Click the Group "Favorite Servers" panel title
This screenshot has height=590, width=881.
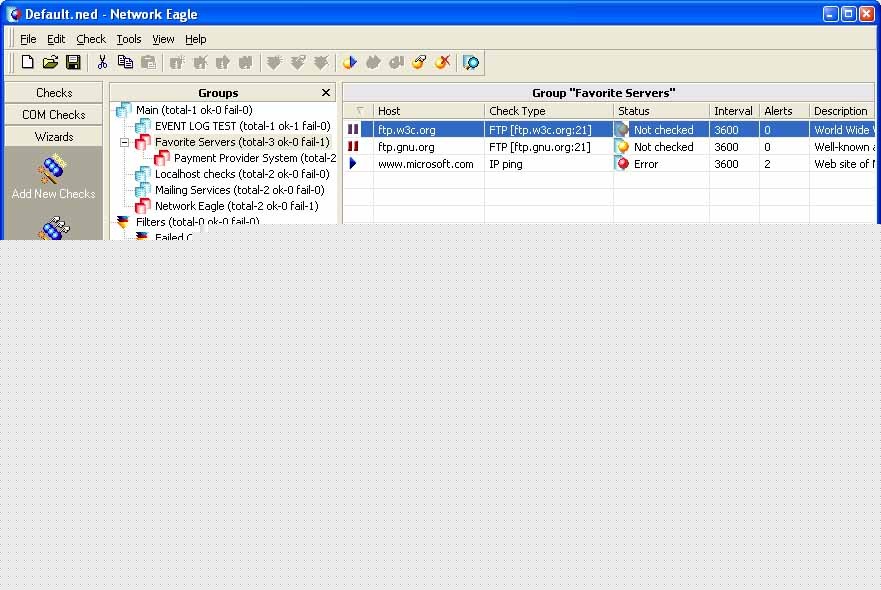pyautogui.click(x=603, y=93)
